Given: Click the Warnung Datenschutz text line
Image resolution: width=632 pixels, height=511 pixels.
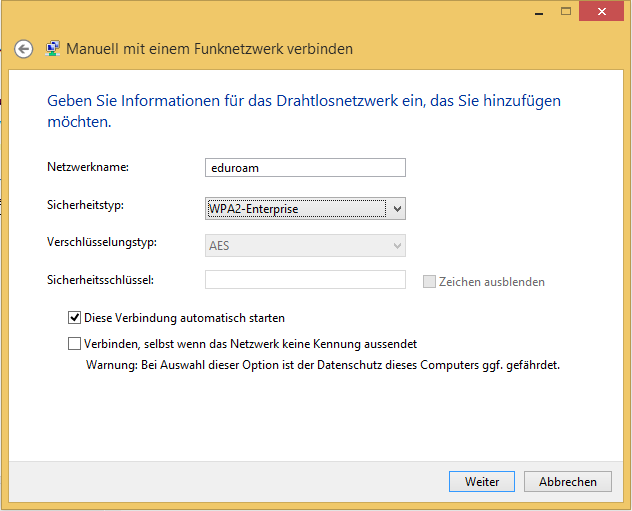Looking at the screenshot, I should [323, 365].
